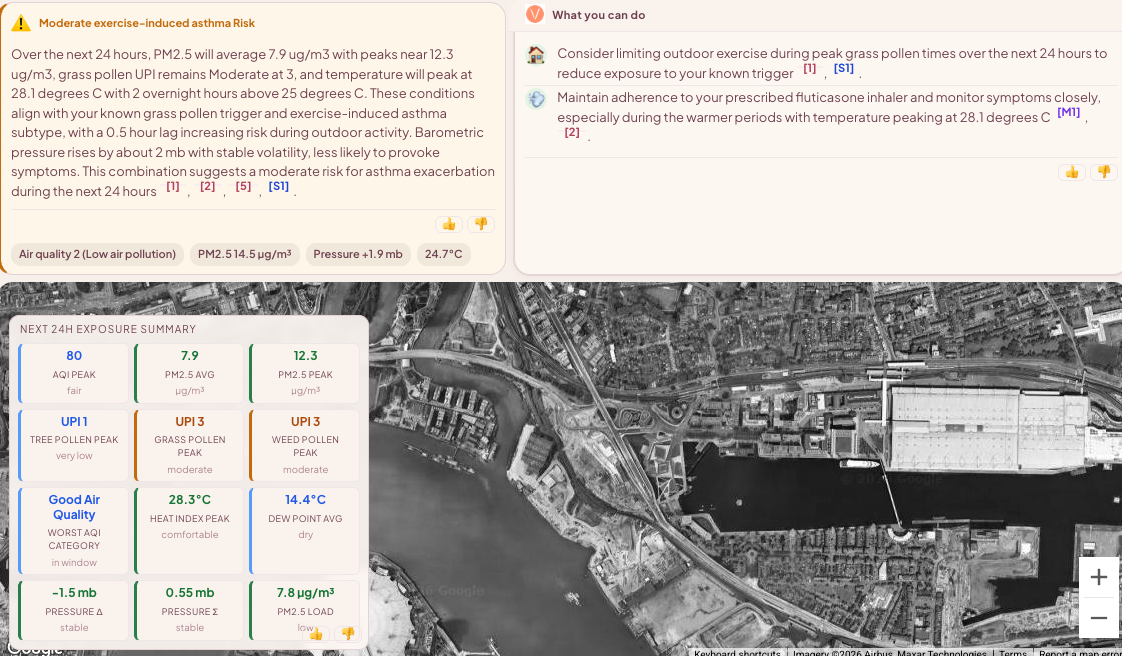
Task: Open citation [2] in the inhaler advice
Action: (572, 132)
